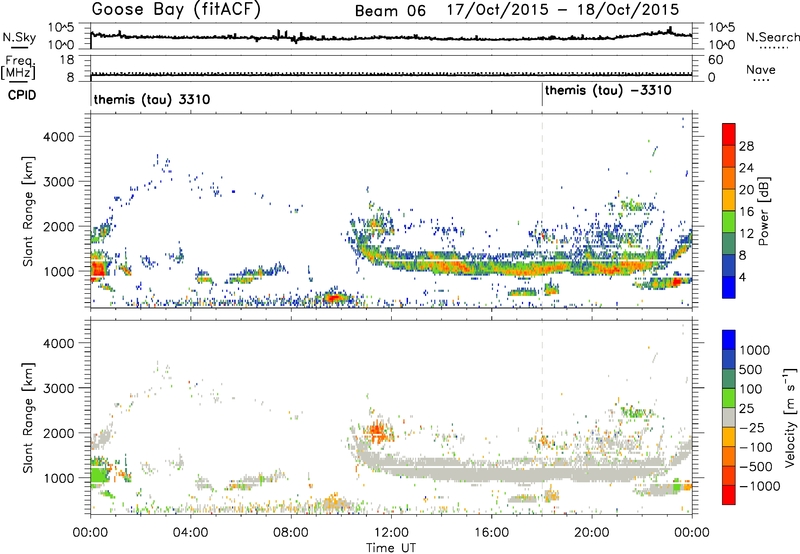
Task: Click the red segment of Power color bar
Action: click(x=729, y=135)
